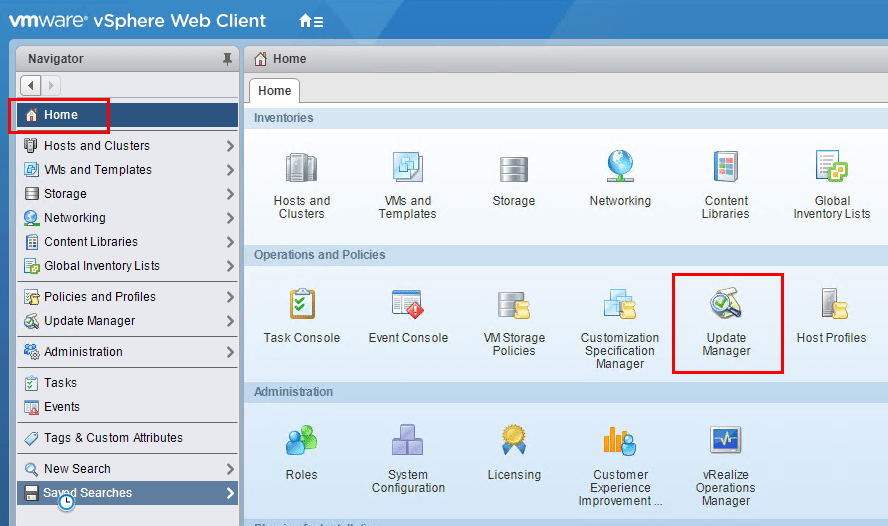The image size is (888, 526).
Task: Select Home in the Navigator list
Action: pyautogui.click(x=127, y=115)
